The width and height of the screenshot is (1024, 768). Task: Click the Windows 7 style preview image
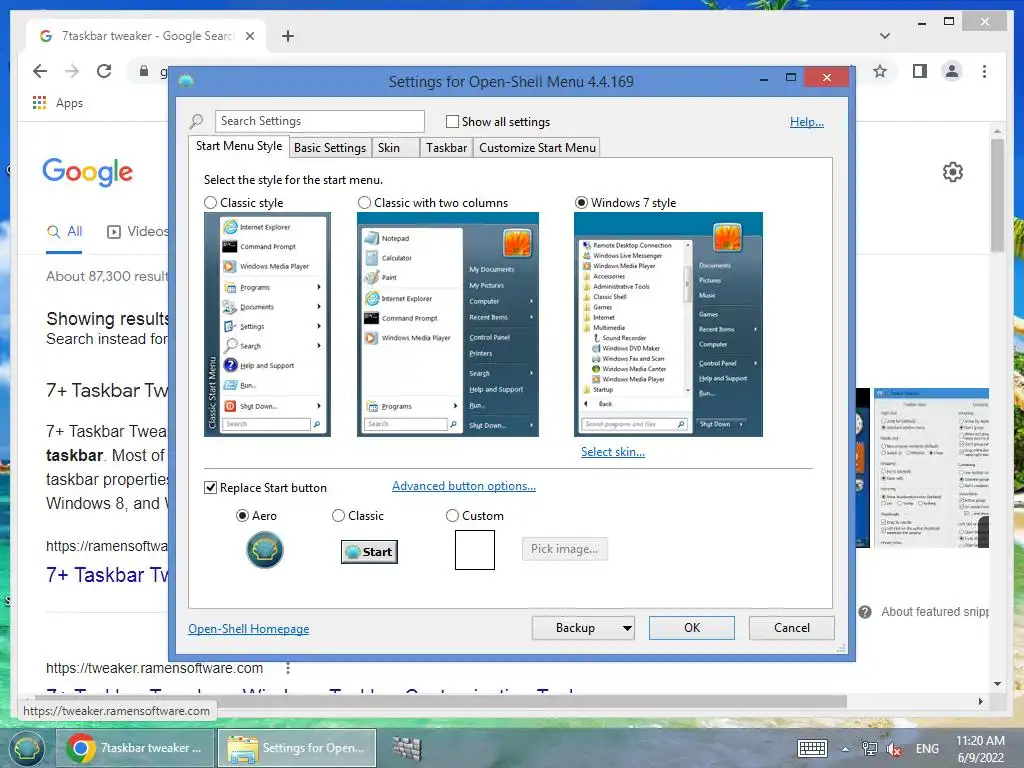tap(668, 324)
